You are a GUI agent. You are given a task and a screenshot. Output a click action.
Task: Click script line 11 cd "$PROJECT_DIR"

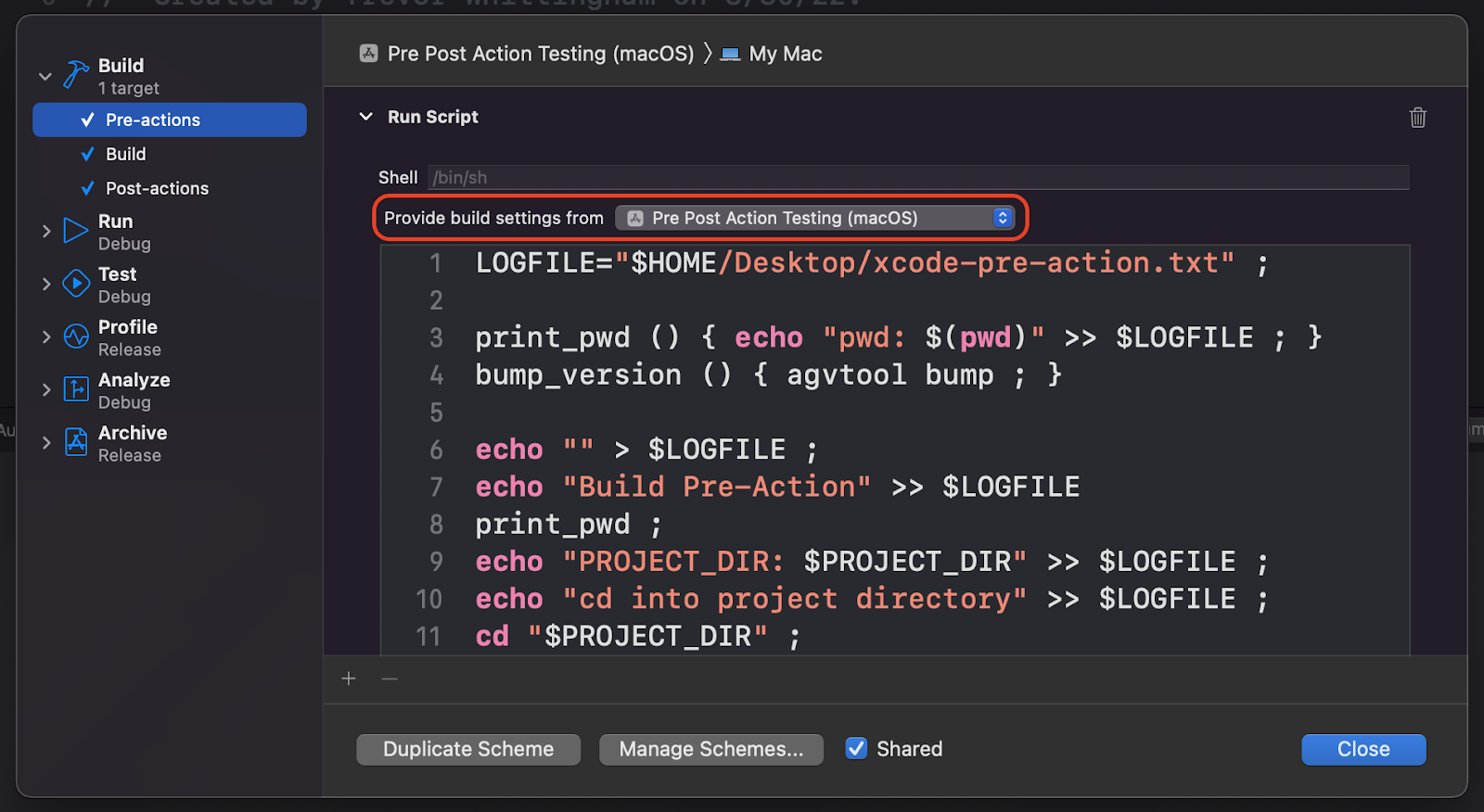tap(638, 636)
